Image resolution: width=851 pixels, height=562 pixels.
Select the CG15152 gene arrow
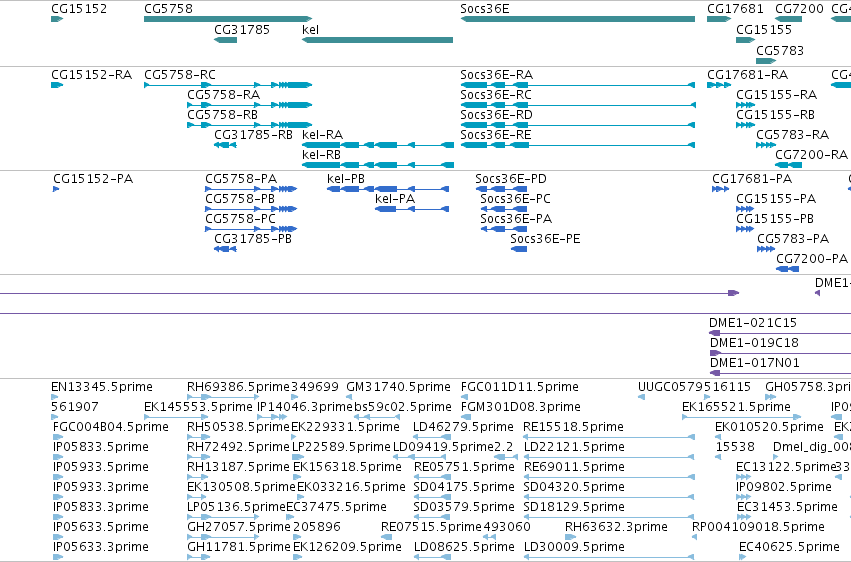pos(57,19)
